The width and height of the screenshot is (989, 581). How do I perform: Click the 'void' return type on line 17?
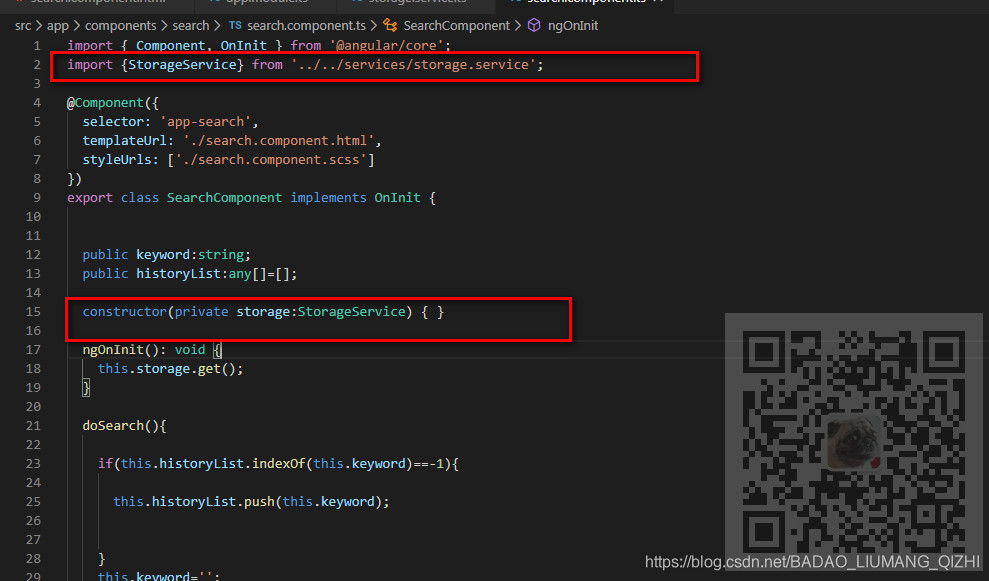(190, 349)
